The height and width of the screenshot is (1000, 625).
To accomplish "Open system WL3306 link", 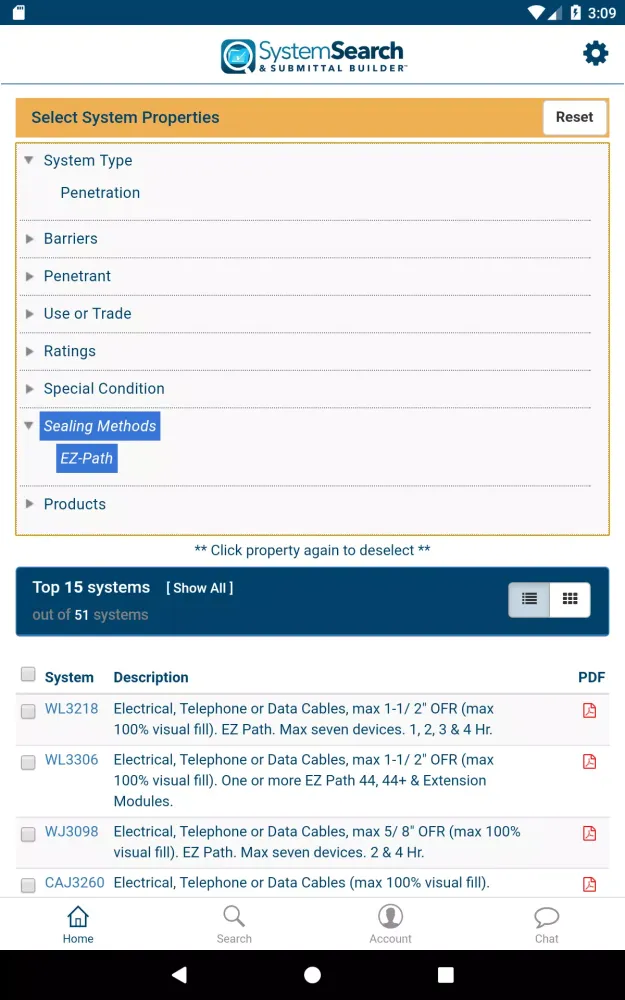I will [x=71, y=760].
